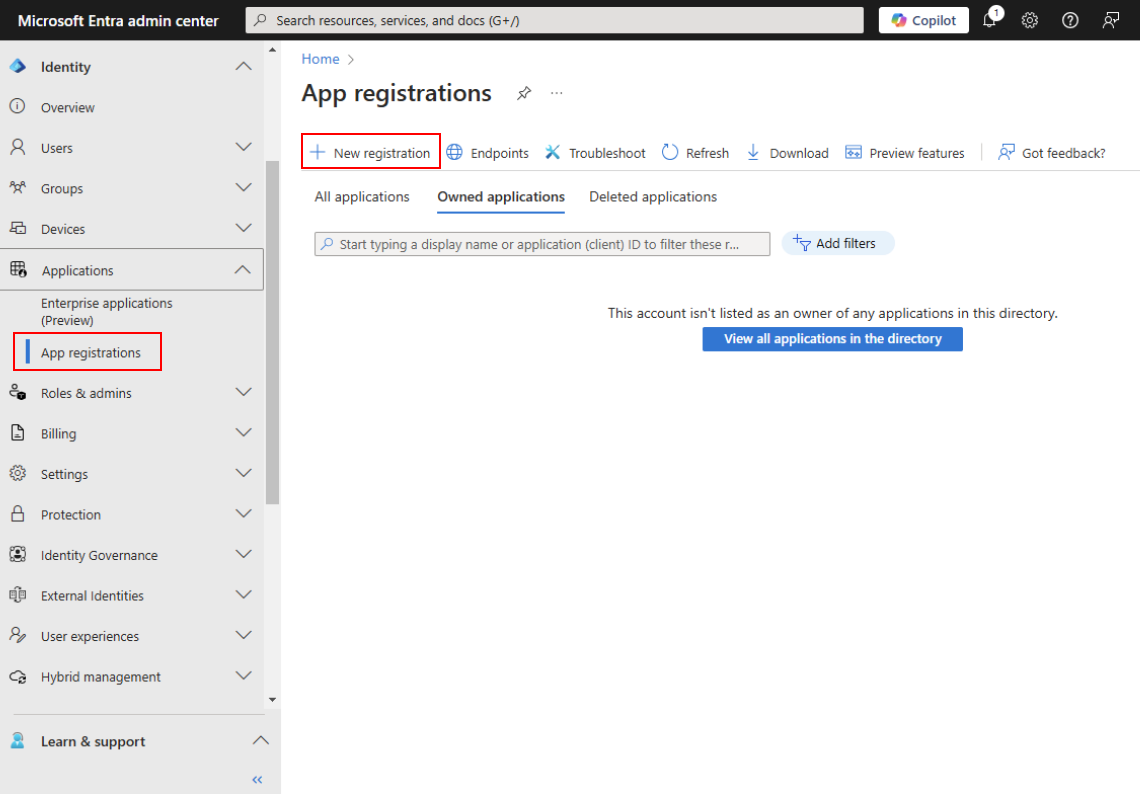Pin the App registrations page
Image resolution: width=1140 pixels, height=794 pixels.
523,93
